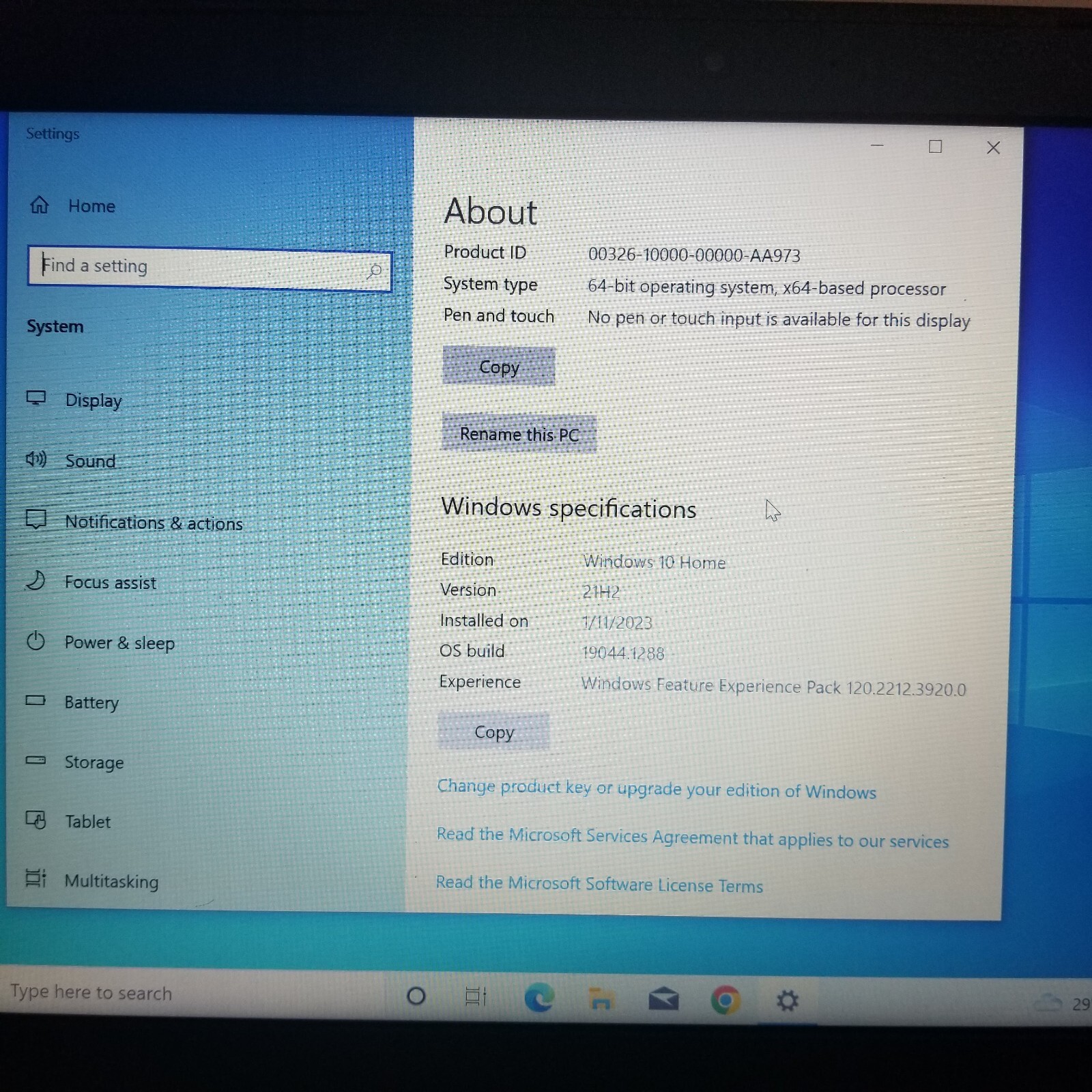Click the Storage drive icon
The image size is (1092, 1092).
coord(35,760)
